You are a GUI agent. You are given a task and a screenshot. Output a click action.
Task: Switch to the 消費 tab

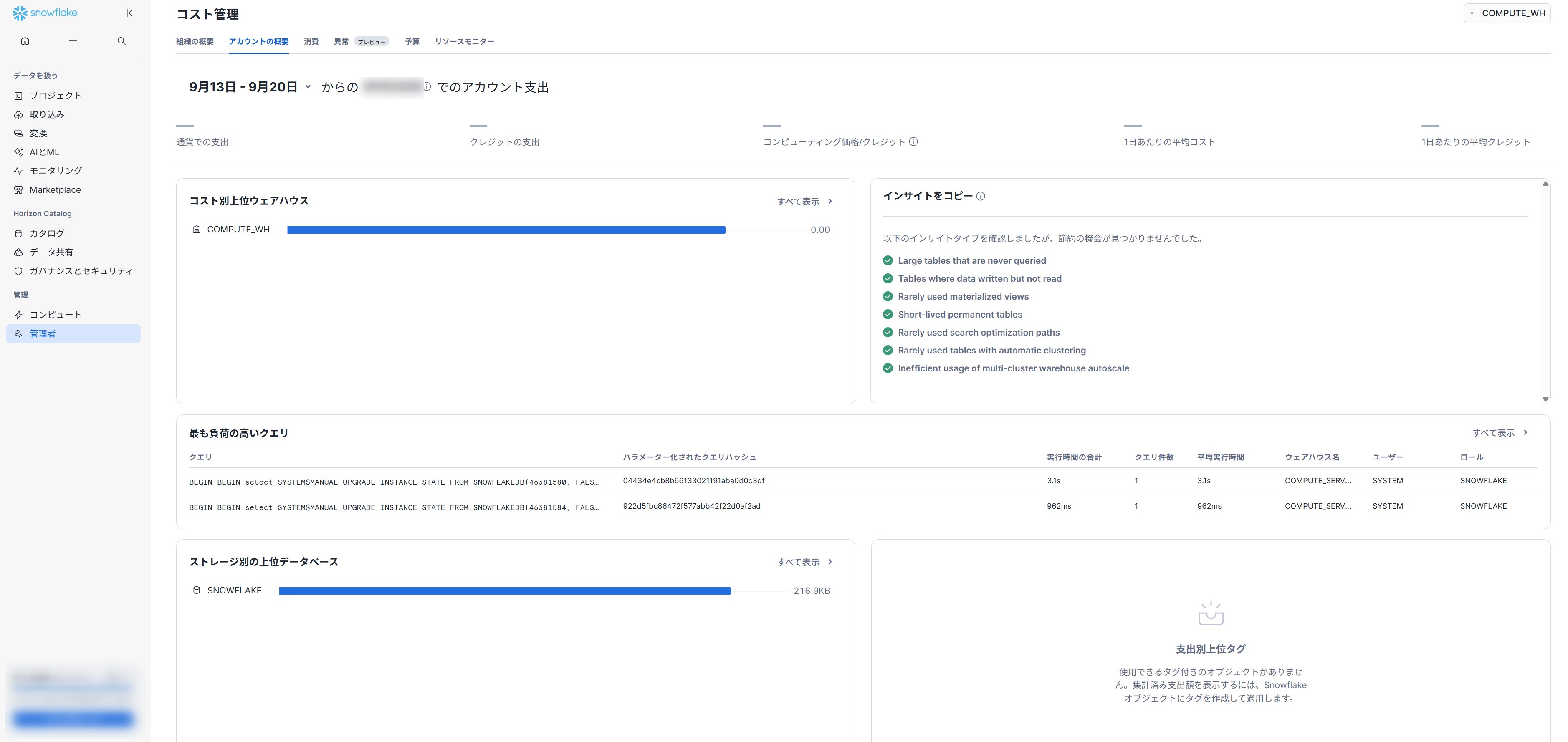pyautogui.click(x=311, y=41)
